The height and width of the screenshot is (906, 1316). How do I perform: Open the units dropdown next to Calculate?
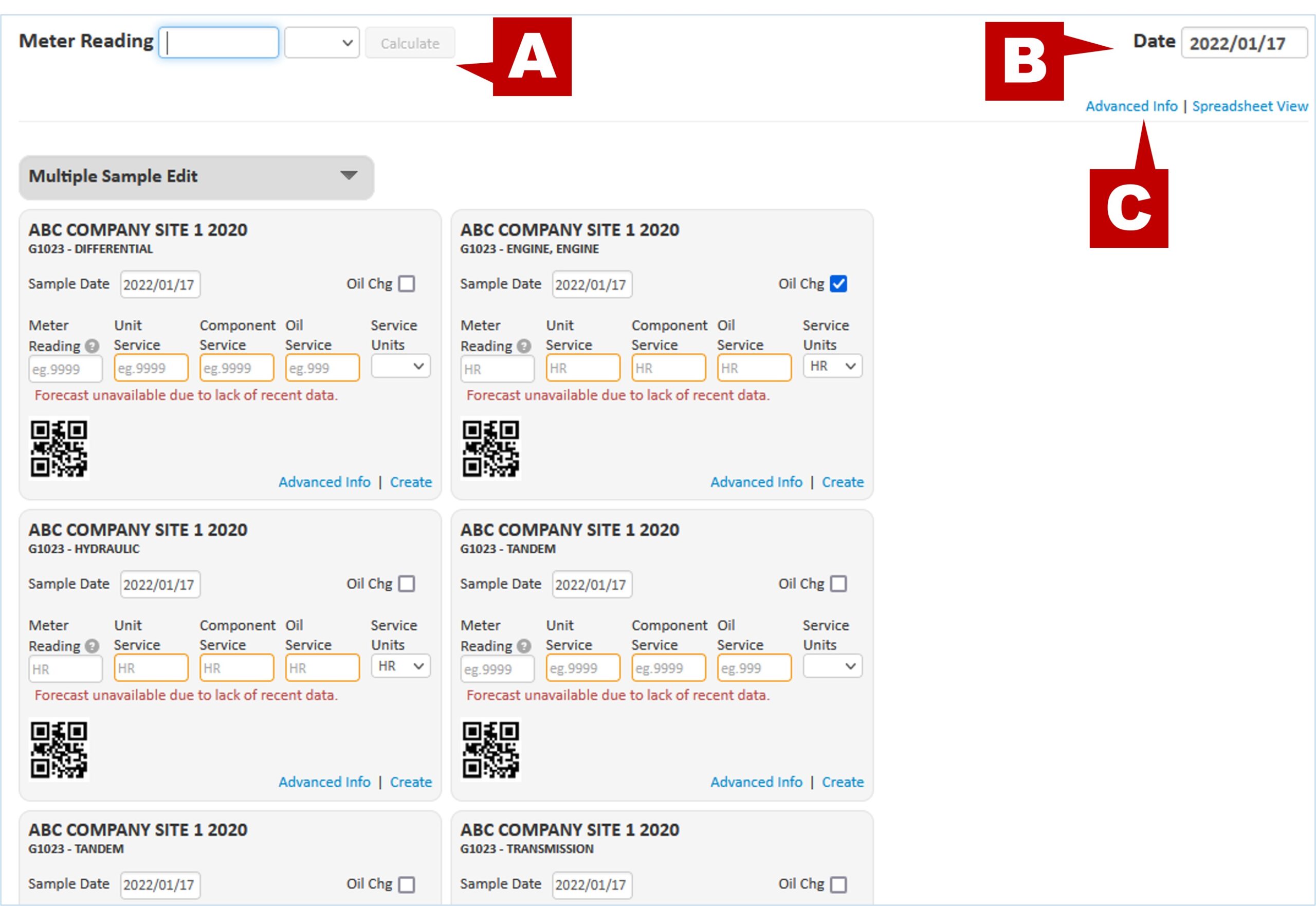click(322, 43)
